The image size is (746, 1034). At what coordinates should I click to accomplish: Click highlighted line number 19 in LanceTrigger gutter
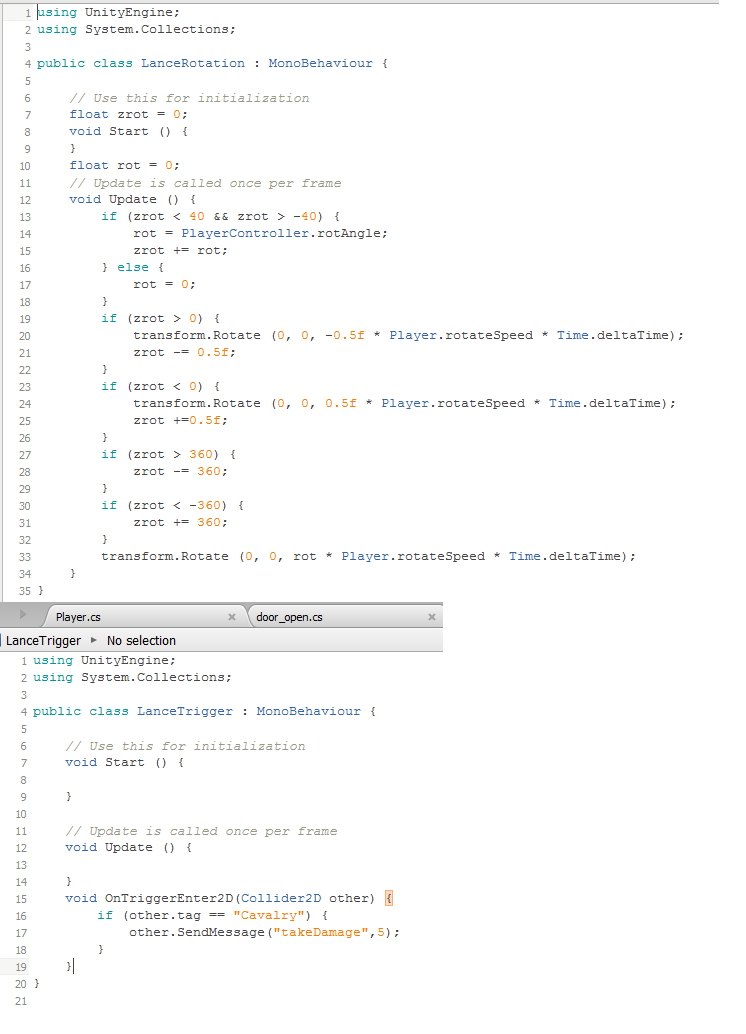tap(21, 967)
